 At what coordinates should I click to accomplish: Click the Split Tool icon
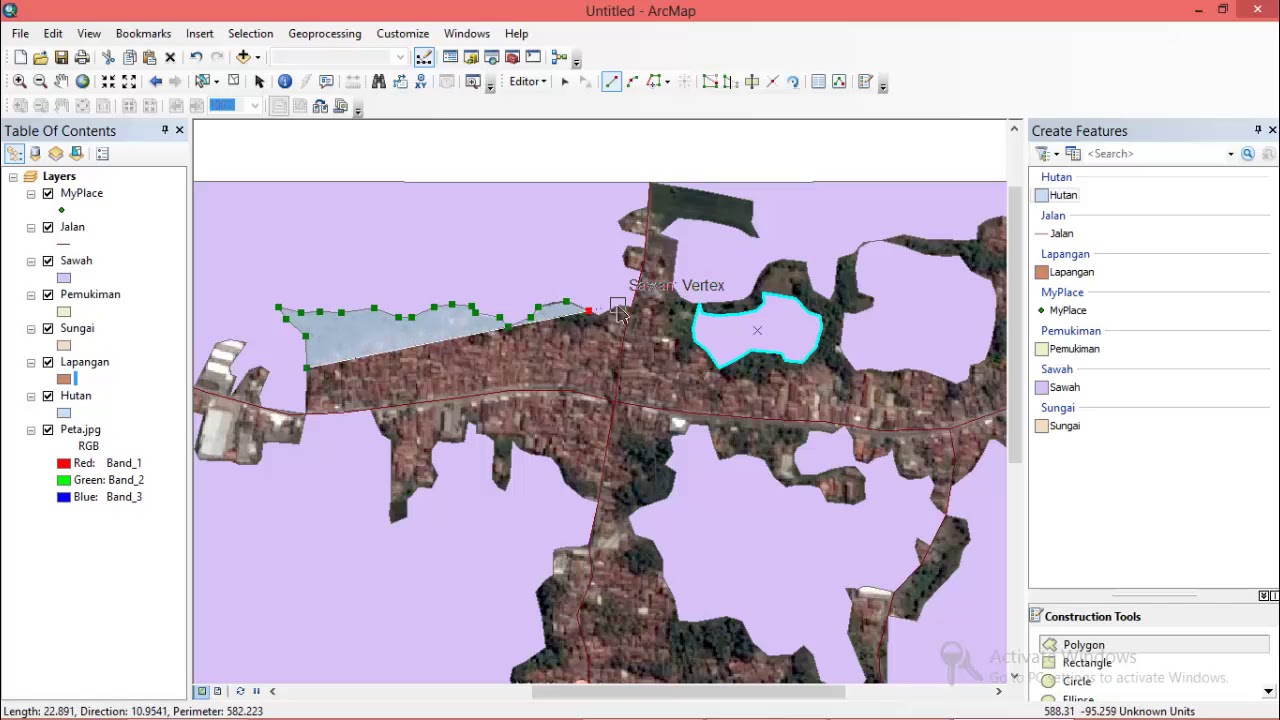772,82
